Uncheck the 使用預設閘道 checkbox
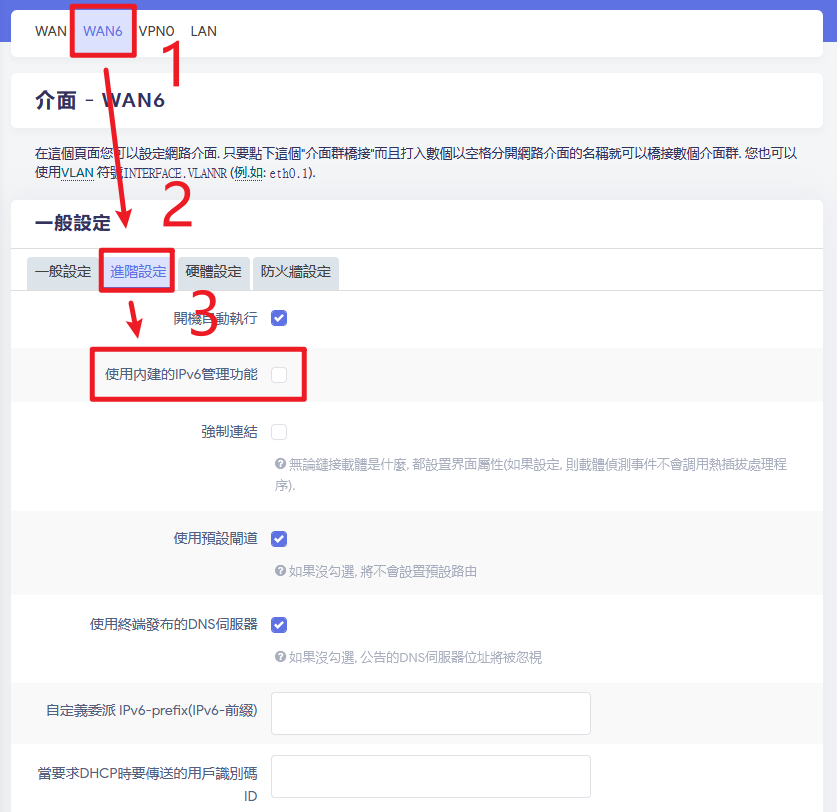 click(x=279, y=539)
